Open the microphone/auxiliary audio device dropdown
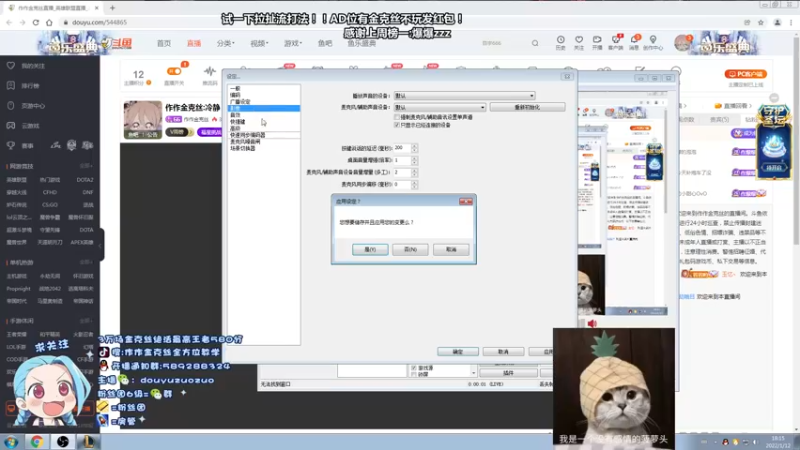This screenshot has width=800, height=450. click(439, 107)
